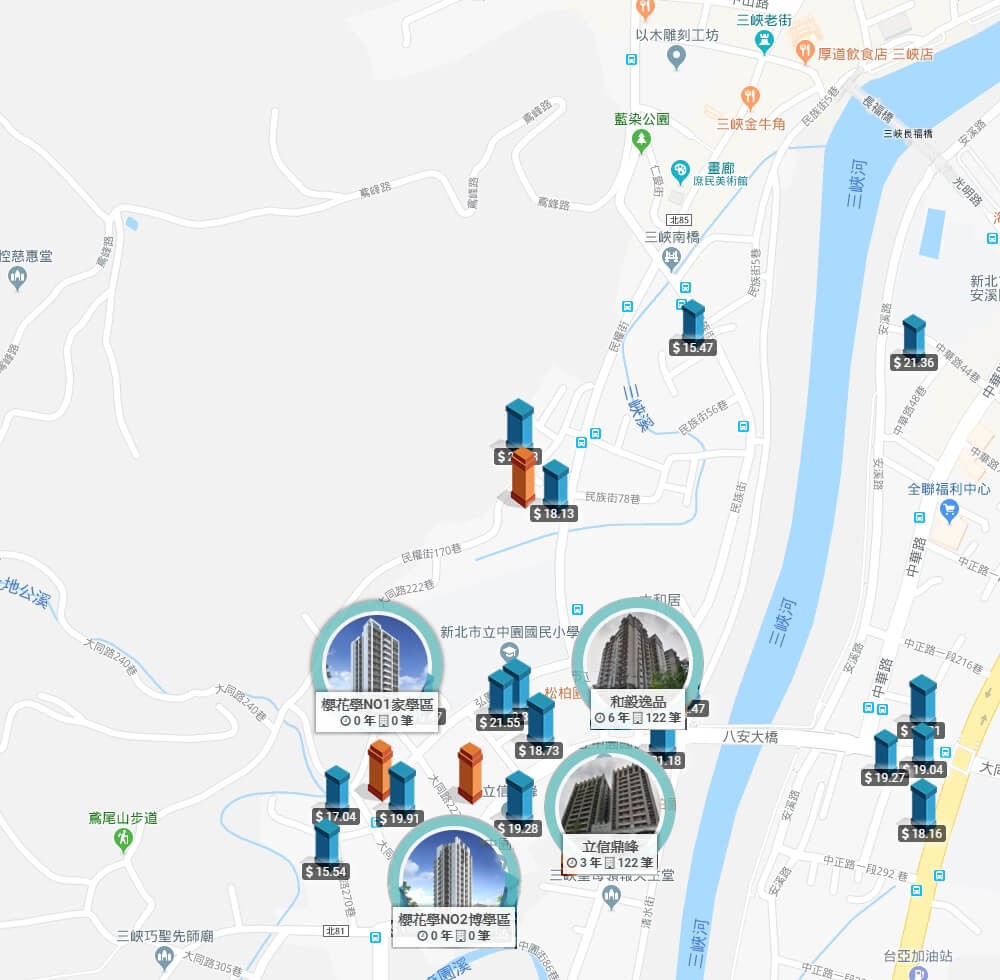Click the $21.55 building marker

point(501,700)
